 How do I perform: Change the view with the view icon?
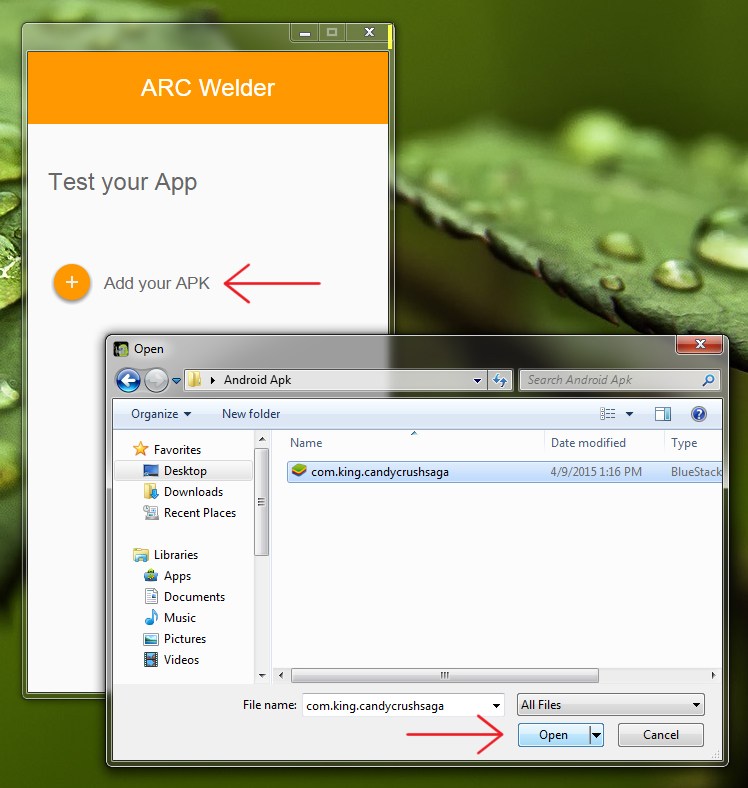[607, 414]
